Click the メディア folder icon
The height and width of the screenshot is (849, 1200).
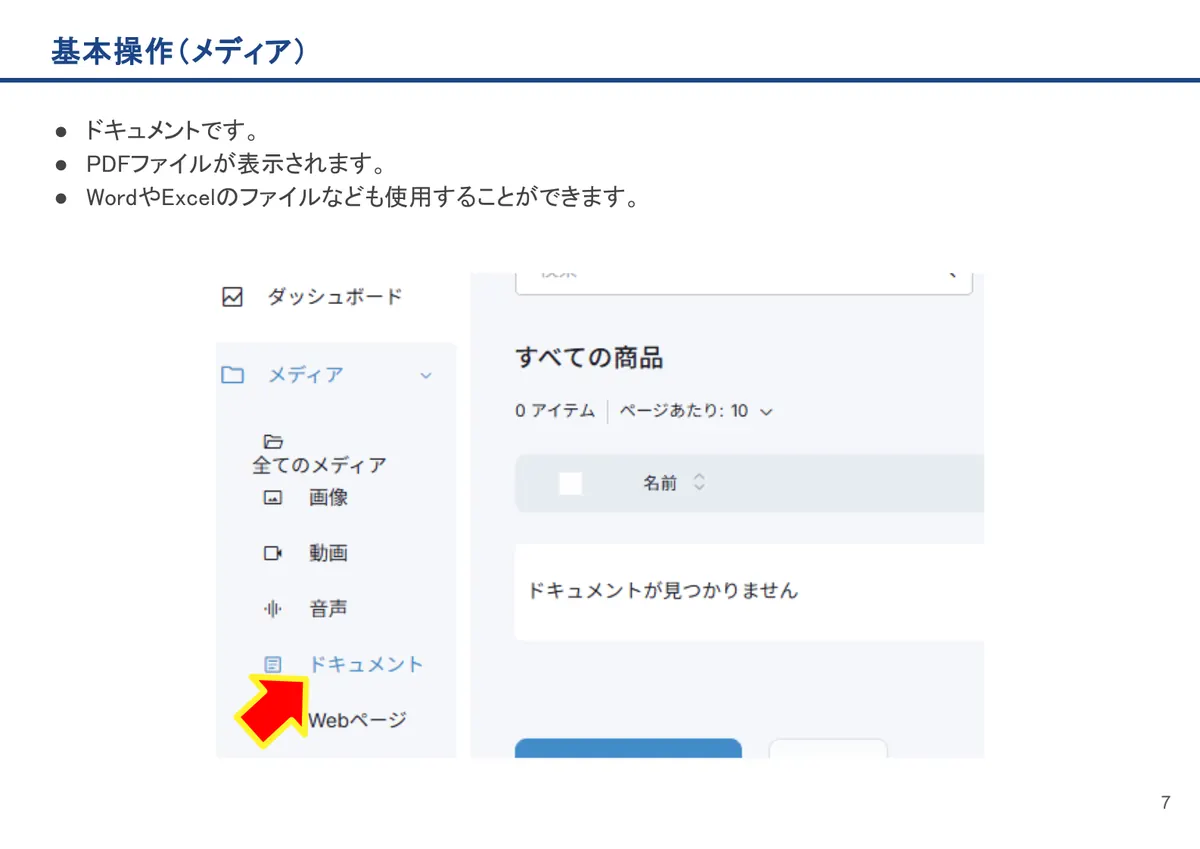233,375
